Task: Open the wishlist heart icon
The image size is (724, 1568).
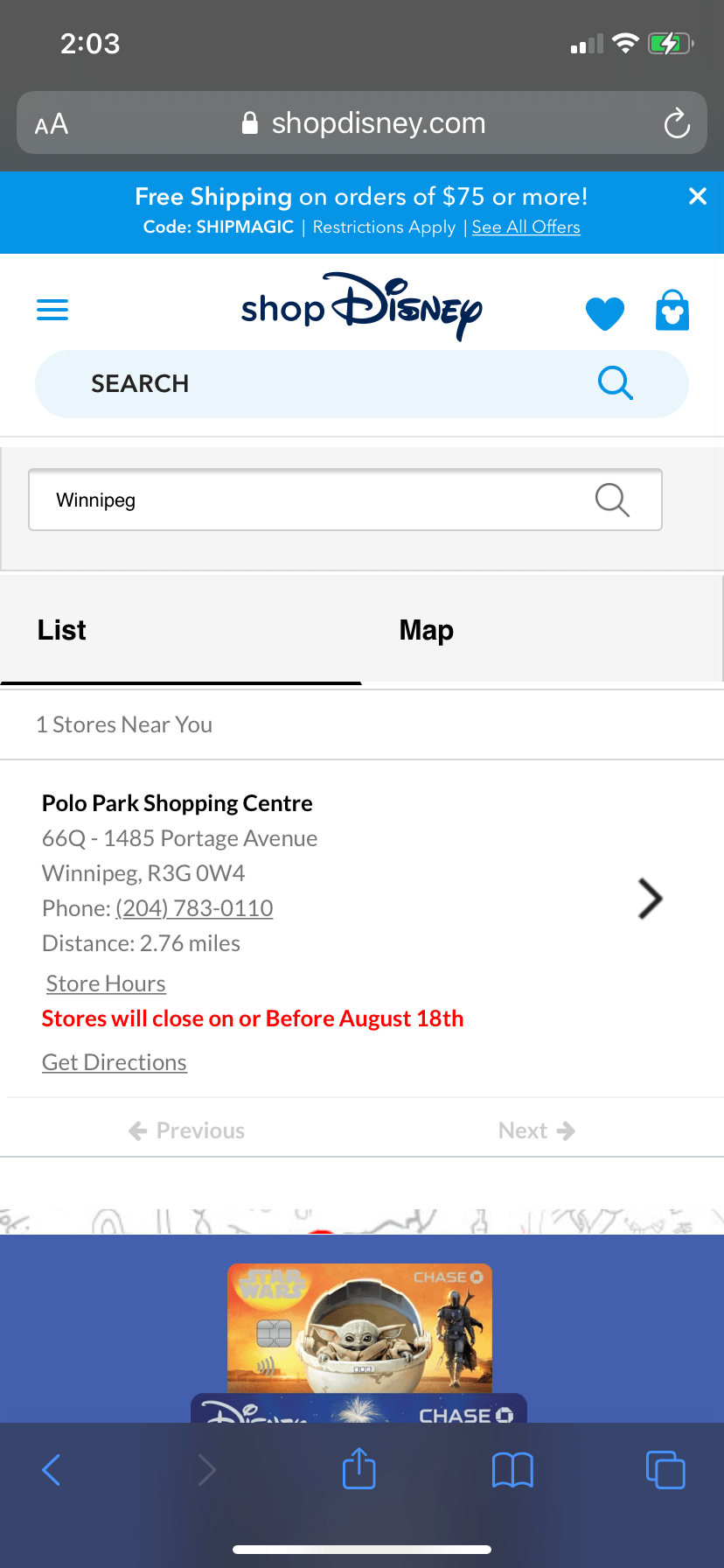Action: coord(604,312)
